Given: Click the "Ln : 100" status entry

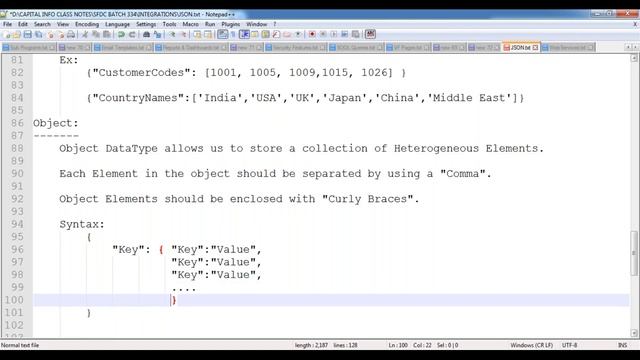Looking at the screenshot, I should click(x=398, y=345).
